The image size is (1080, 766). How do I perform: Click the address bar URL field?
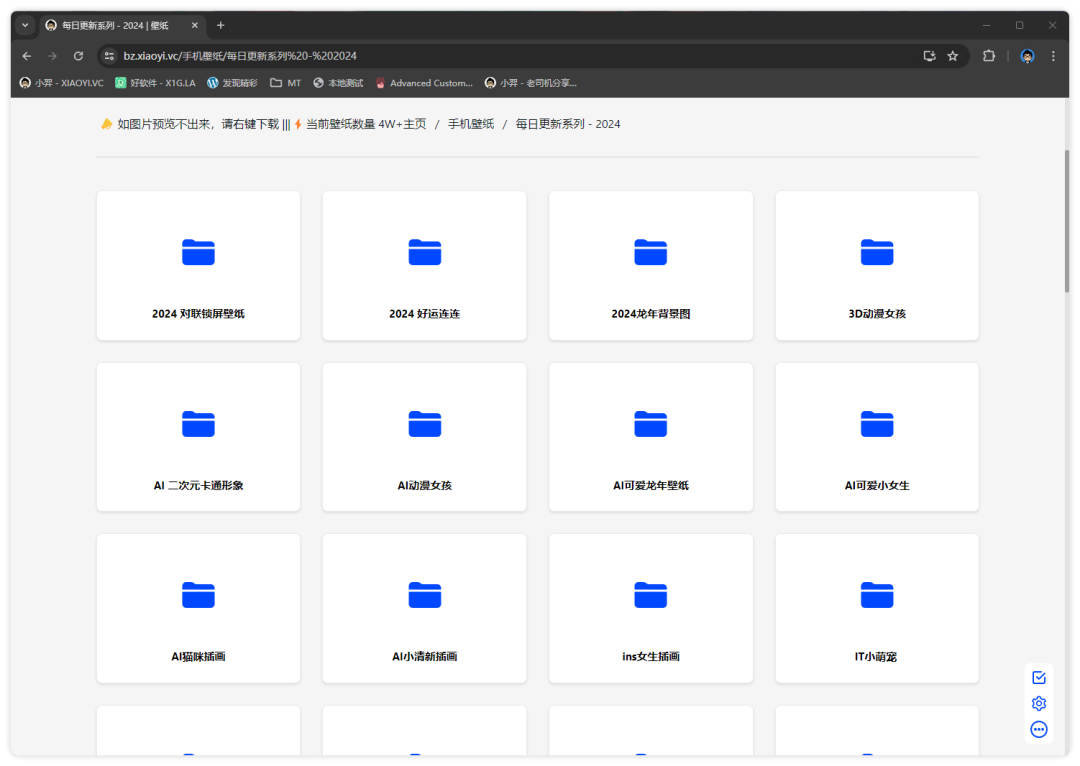pos(500,56)
